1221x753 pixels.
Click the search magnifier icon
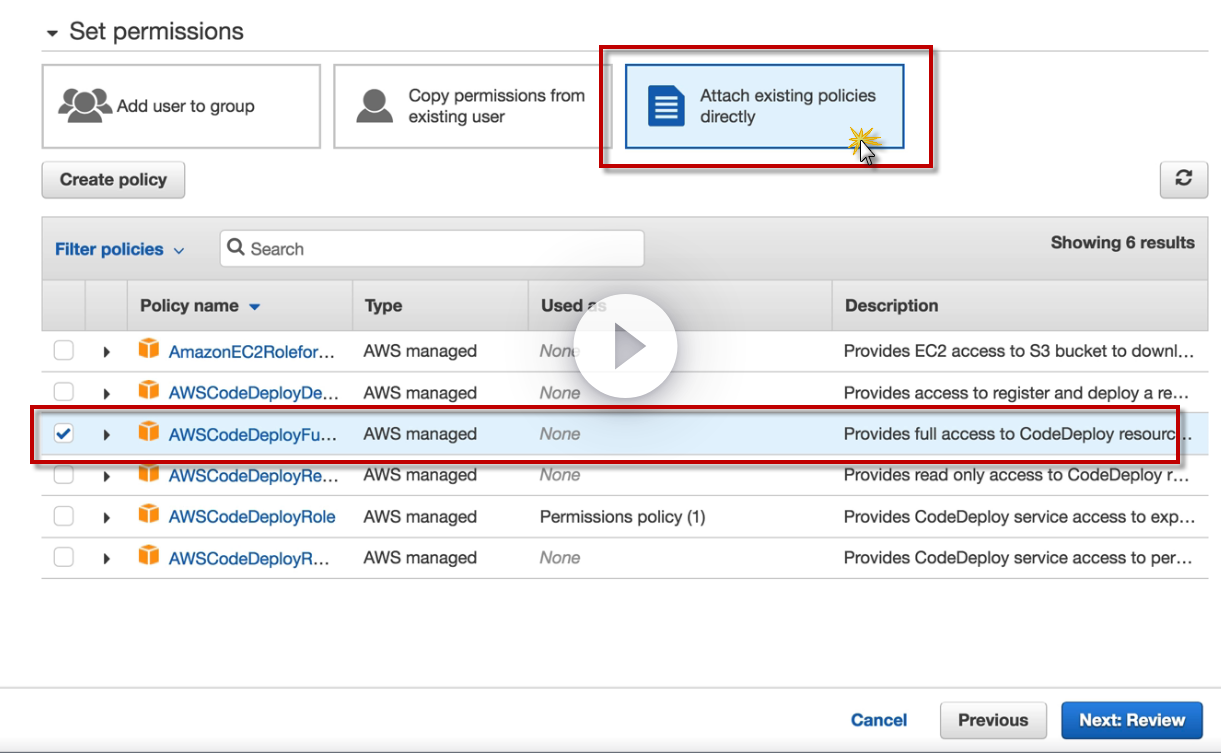(x=236, y=248)
